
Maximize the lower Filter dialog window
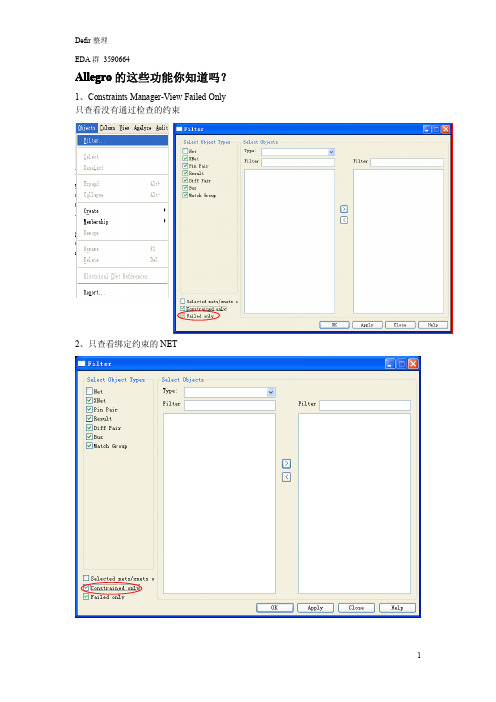tap(402, 364)
